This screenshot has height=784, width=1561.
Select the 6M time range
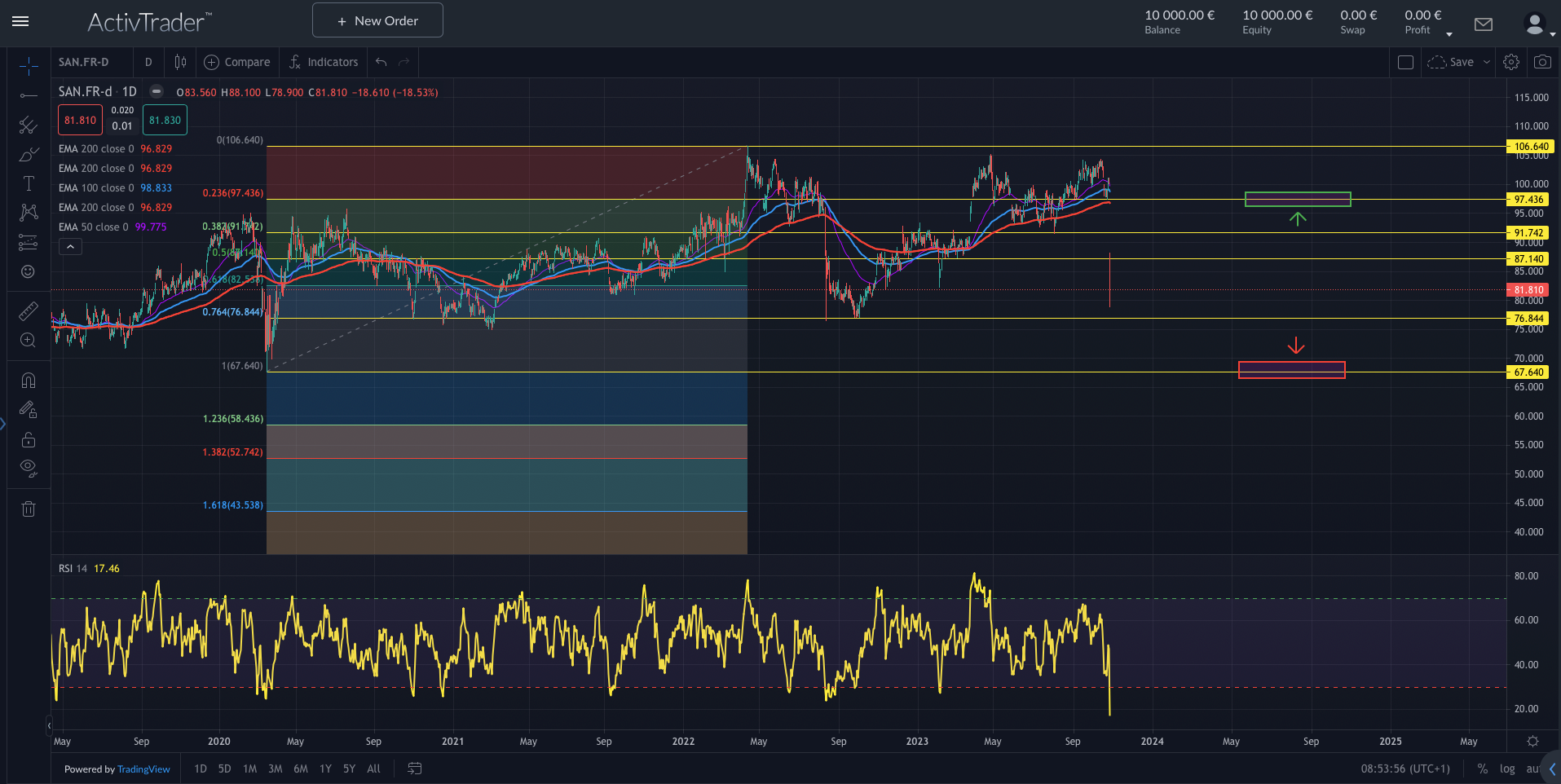click(301, 769)
